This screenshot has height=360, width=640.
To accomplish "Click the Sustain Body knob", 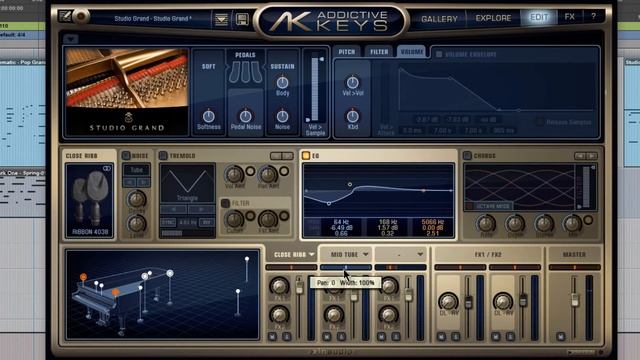I will (x=282, y=83).
